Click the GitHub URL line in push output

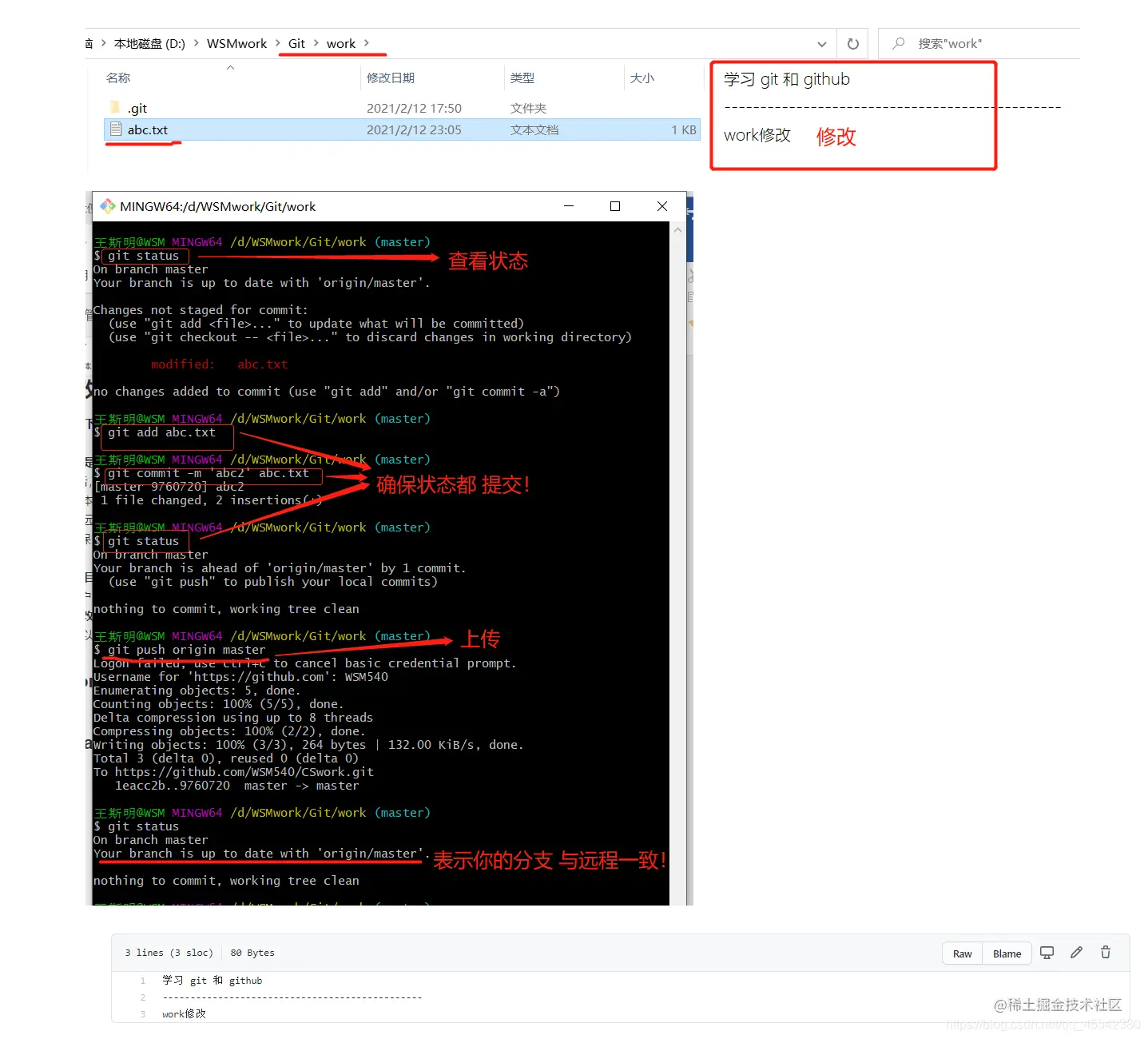coord(233,772)
